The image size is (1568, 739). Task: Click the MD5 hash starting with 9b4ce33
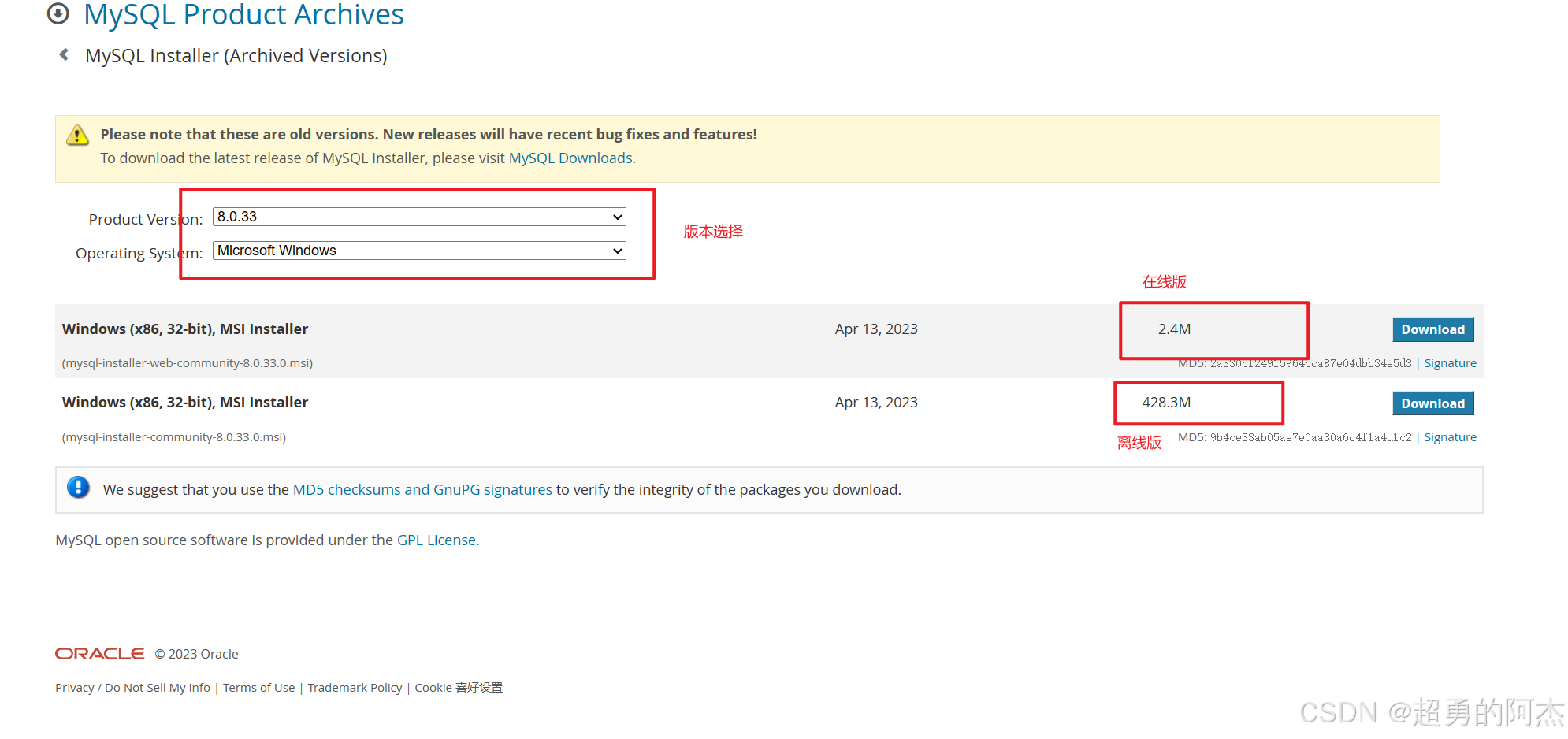[1310, 437]
